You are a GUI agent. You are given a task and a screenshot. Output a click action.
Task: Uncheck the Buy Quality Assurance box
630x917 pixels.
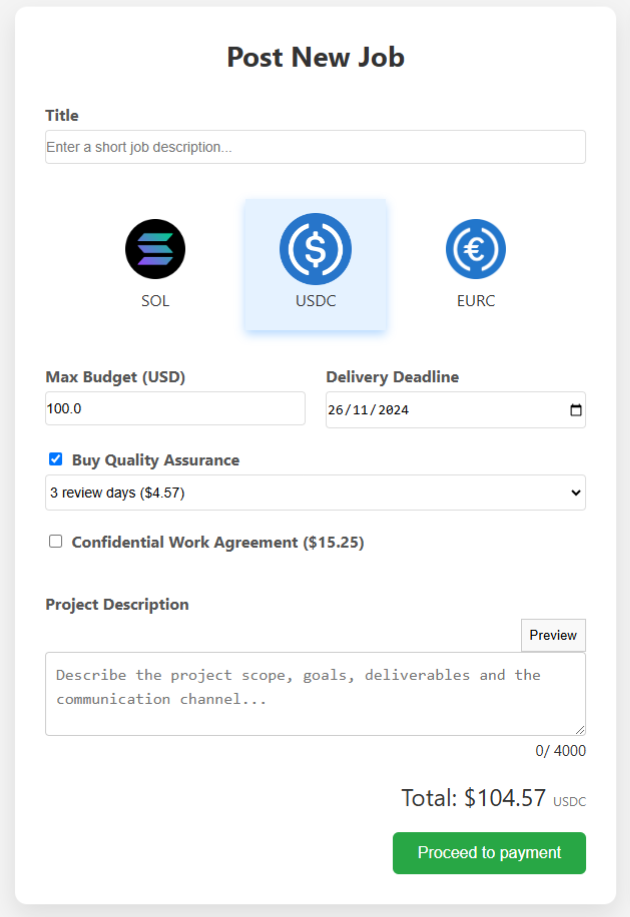(55, 460)
